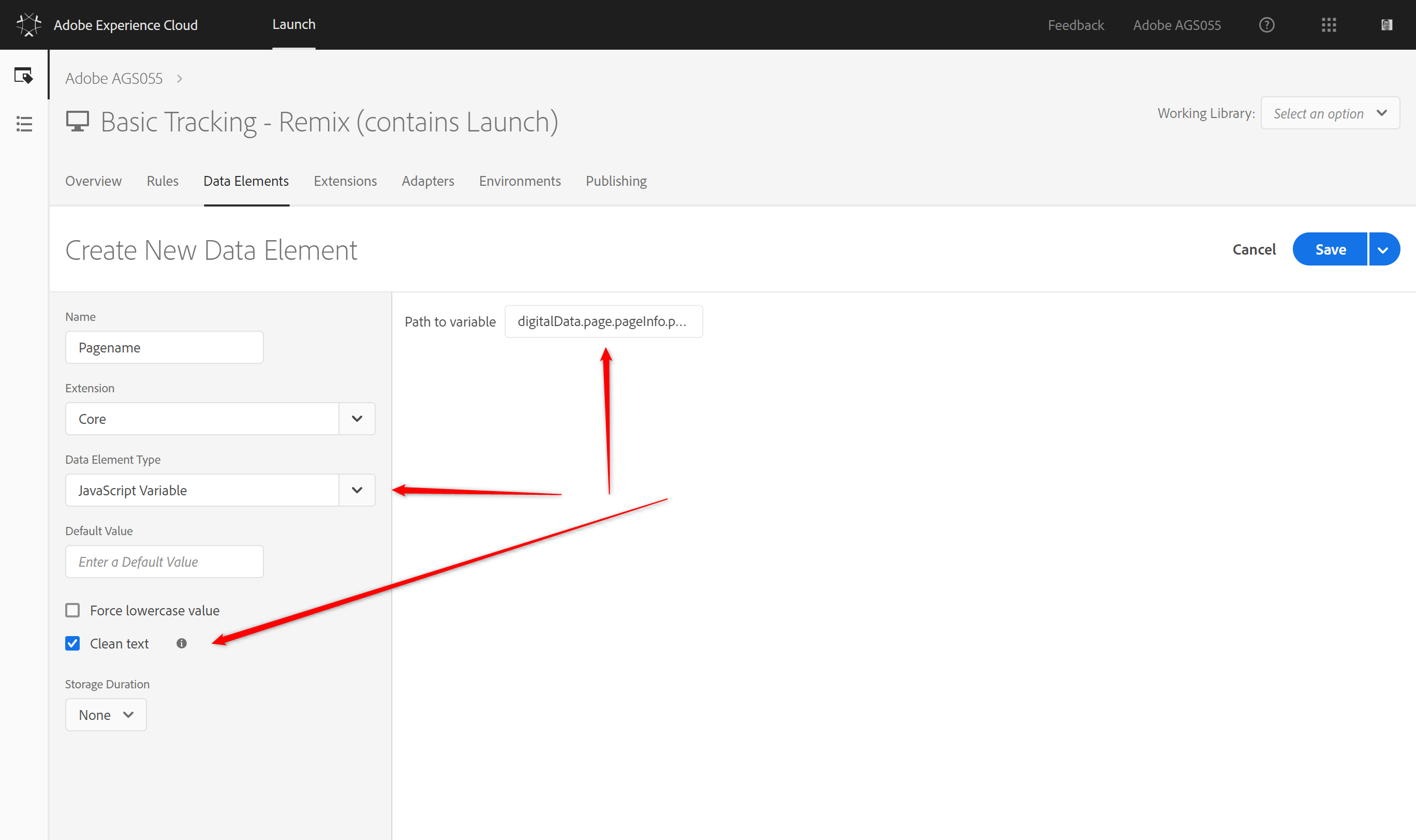
Task: Click the monitor icon beside property title
Action: (x=78, y=121)
